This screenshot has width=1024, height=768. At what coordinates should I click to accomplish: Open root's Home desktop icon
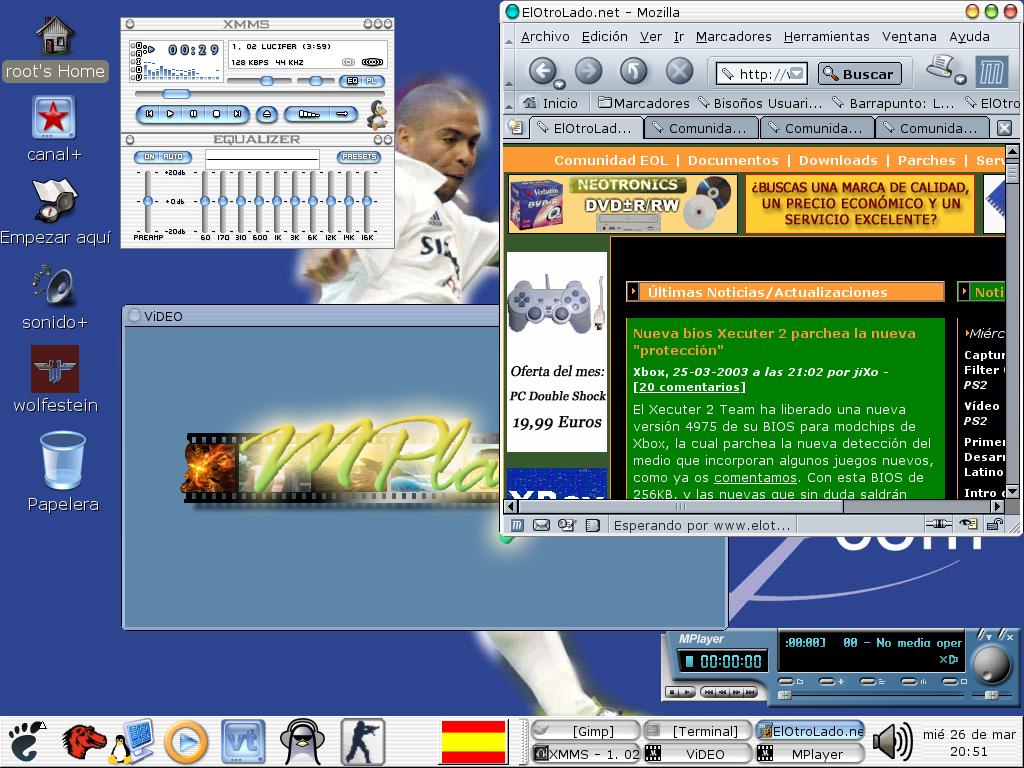click(55, 49)
